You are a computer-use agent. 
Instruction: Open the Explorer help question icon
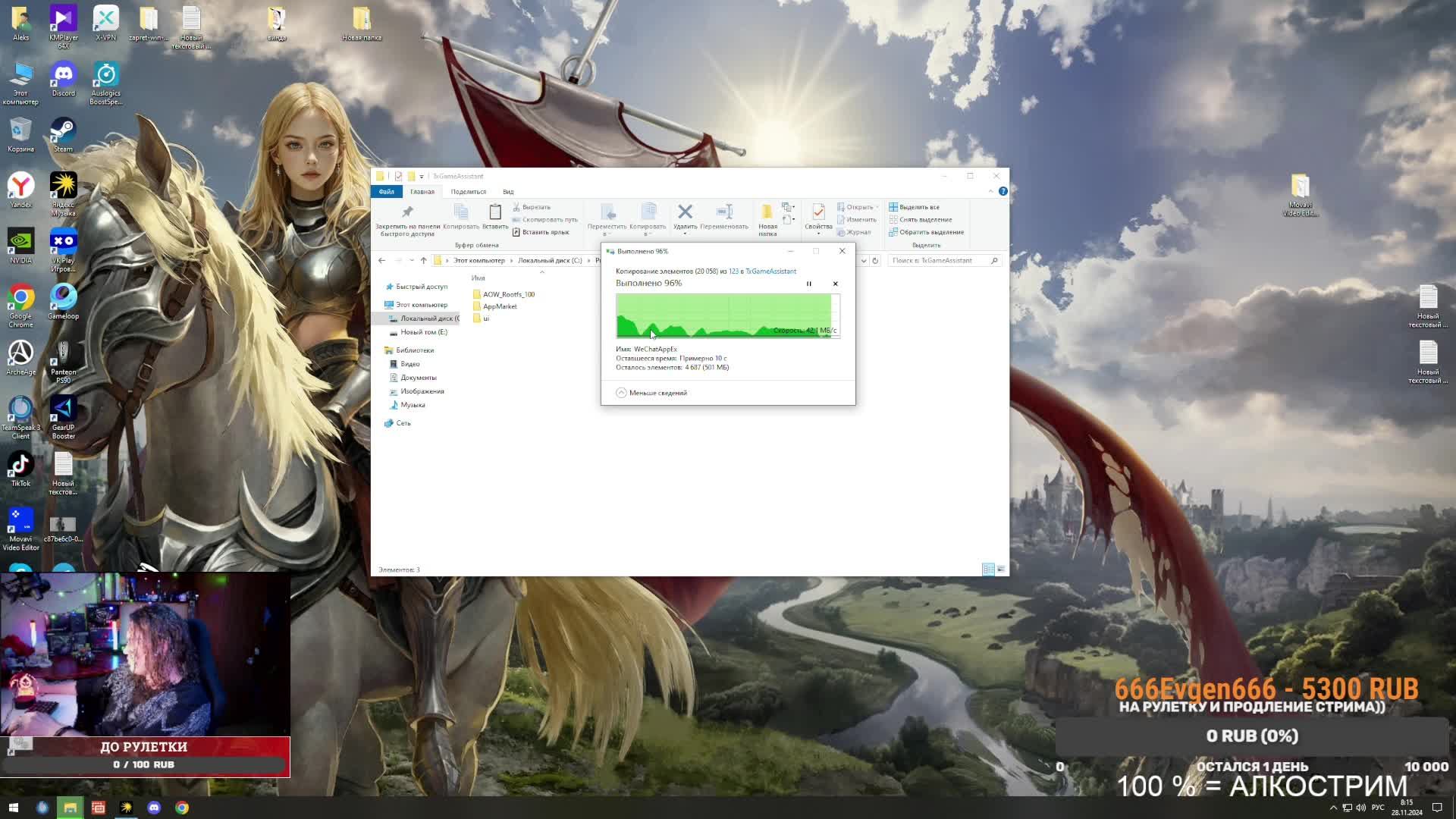coord(1003,191)
